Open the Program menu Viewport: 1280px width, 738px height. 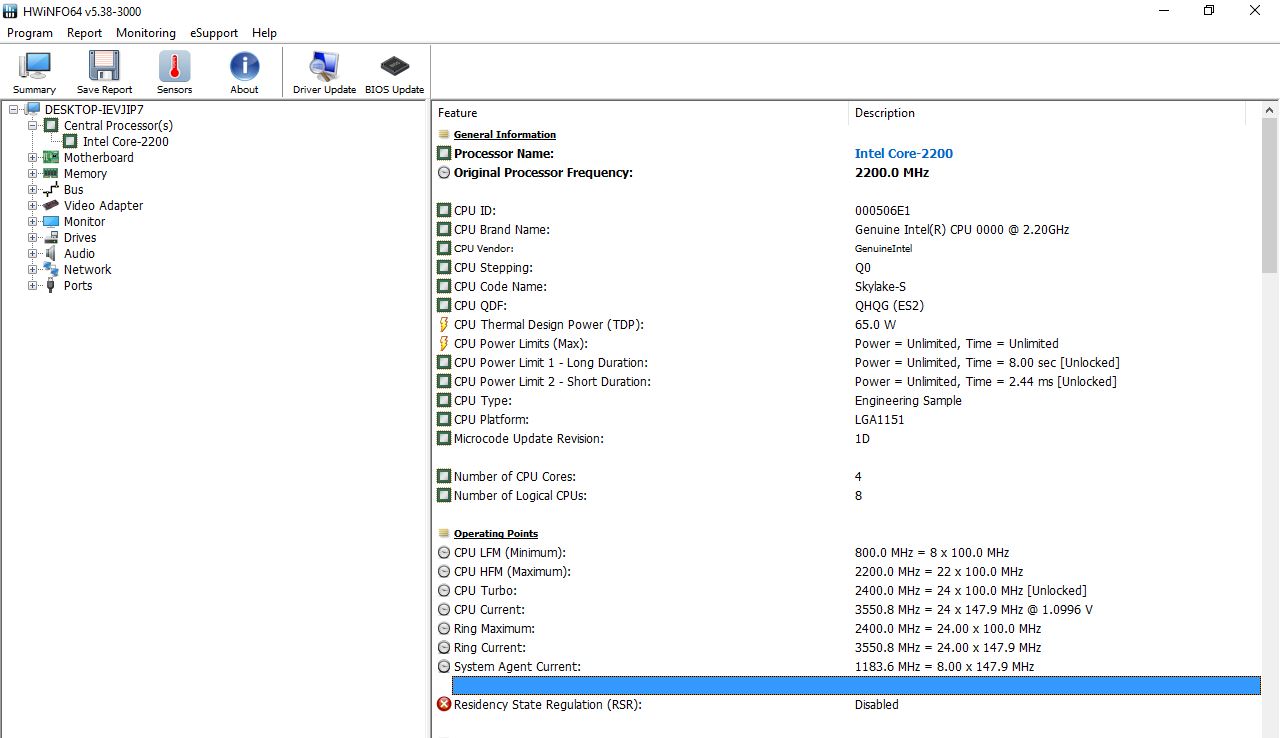click(30, 33)
